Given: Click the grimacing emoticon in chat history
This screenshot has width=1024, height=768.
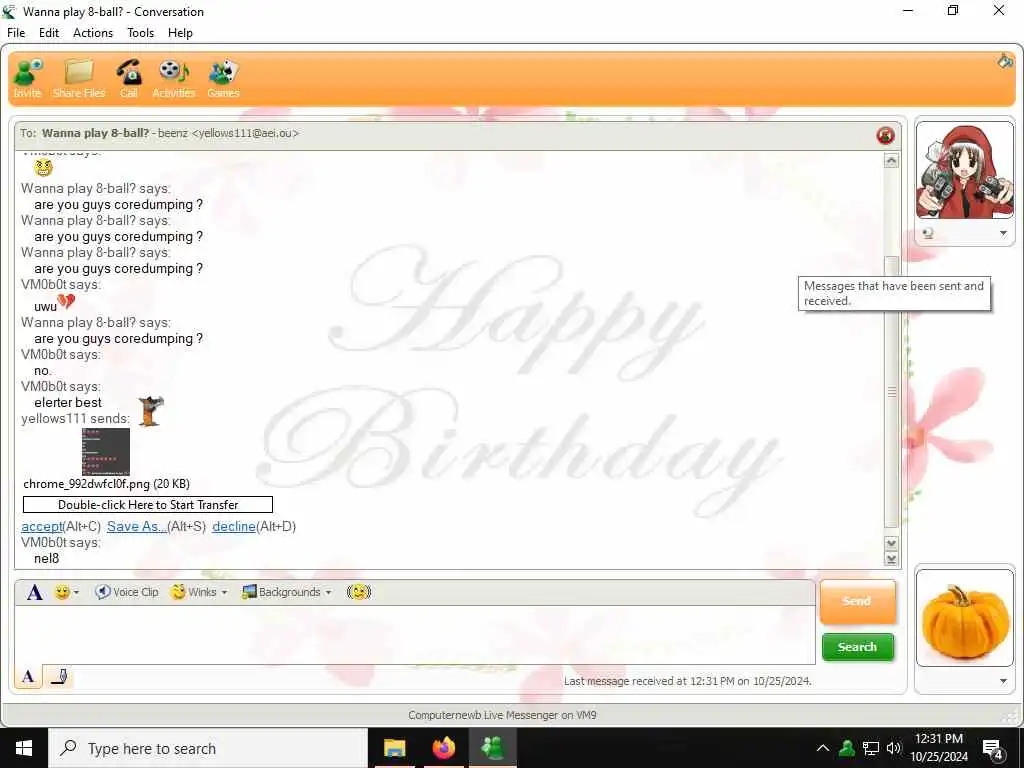Looking at the screenshot, I should (x=43, y=168).
